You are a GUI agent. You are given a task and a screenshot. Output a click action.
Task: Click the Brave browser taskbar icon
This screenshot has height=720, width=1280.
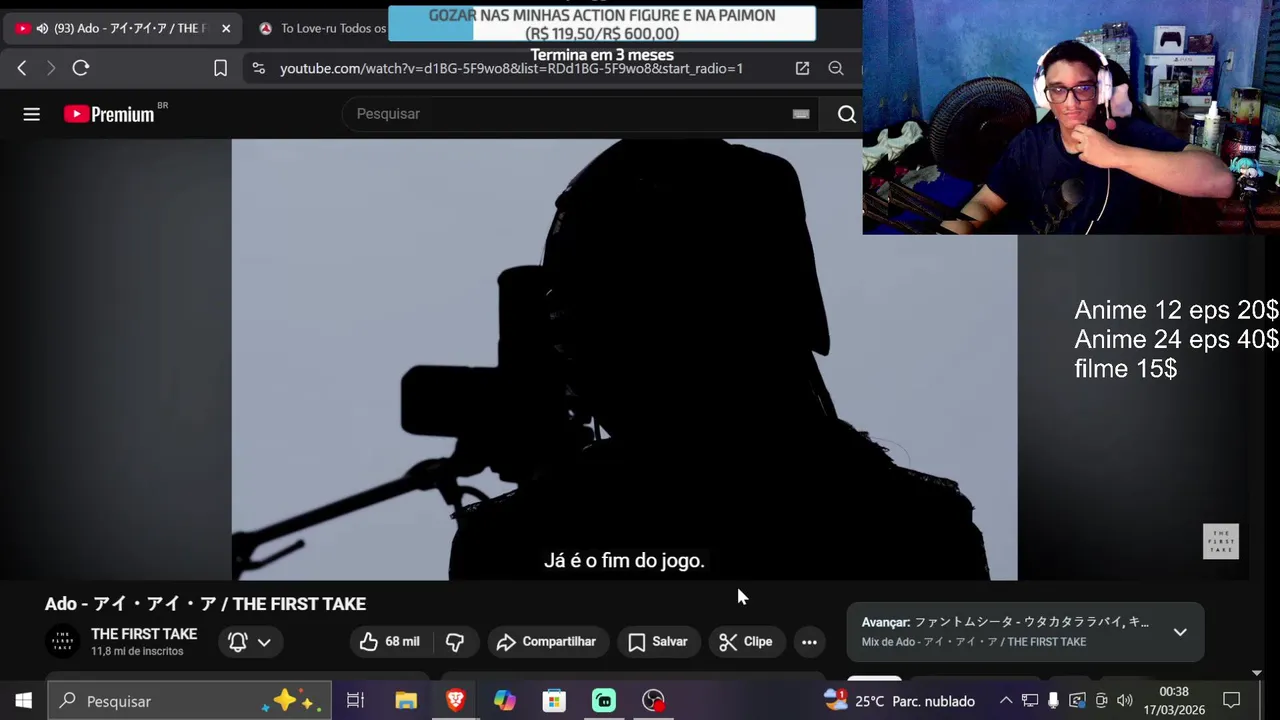455,701
